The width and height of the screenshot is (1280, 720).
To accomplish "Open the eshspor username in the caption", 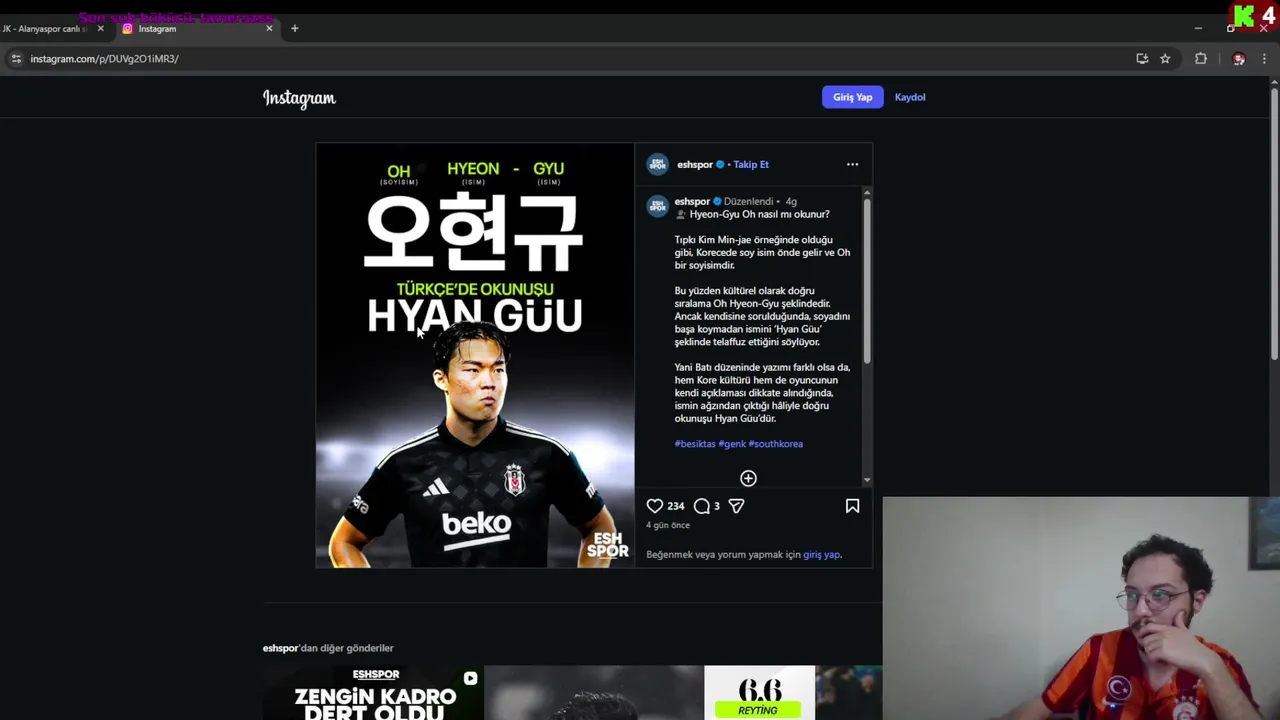I will 692,201.
